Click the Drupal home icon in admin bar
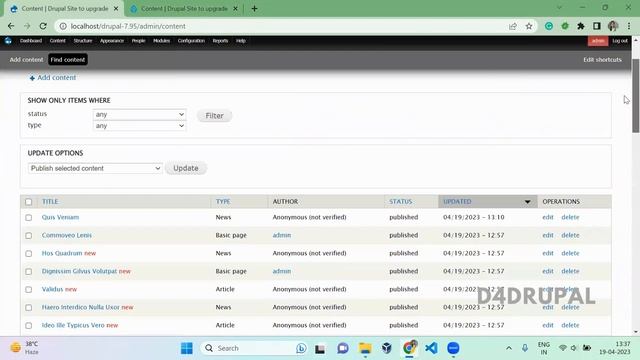Screen dimensions: 640x360 pos(8,41)
